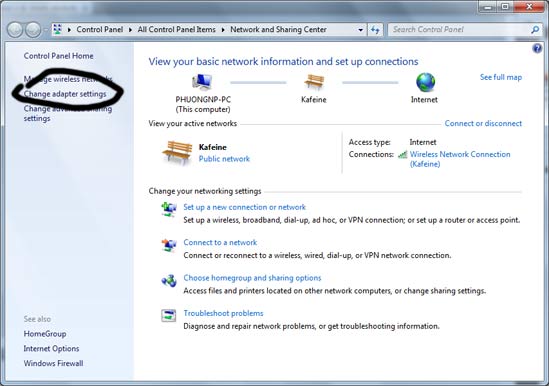Click the PHUONGNP-PC (This computer) label
This screenshot has width=549, height=386.
point(203,104)
